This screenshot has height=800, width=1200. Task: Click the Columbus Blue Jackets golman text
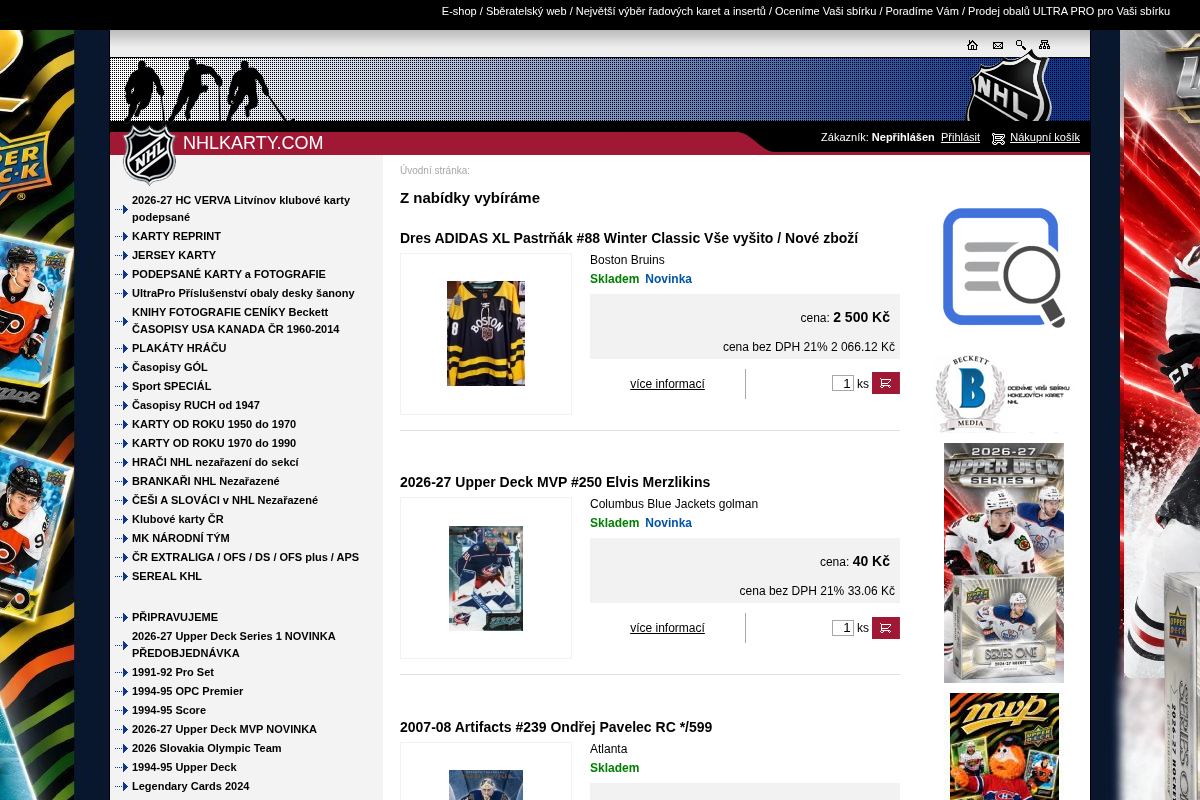point(674,504)
